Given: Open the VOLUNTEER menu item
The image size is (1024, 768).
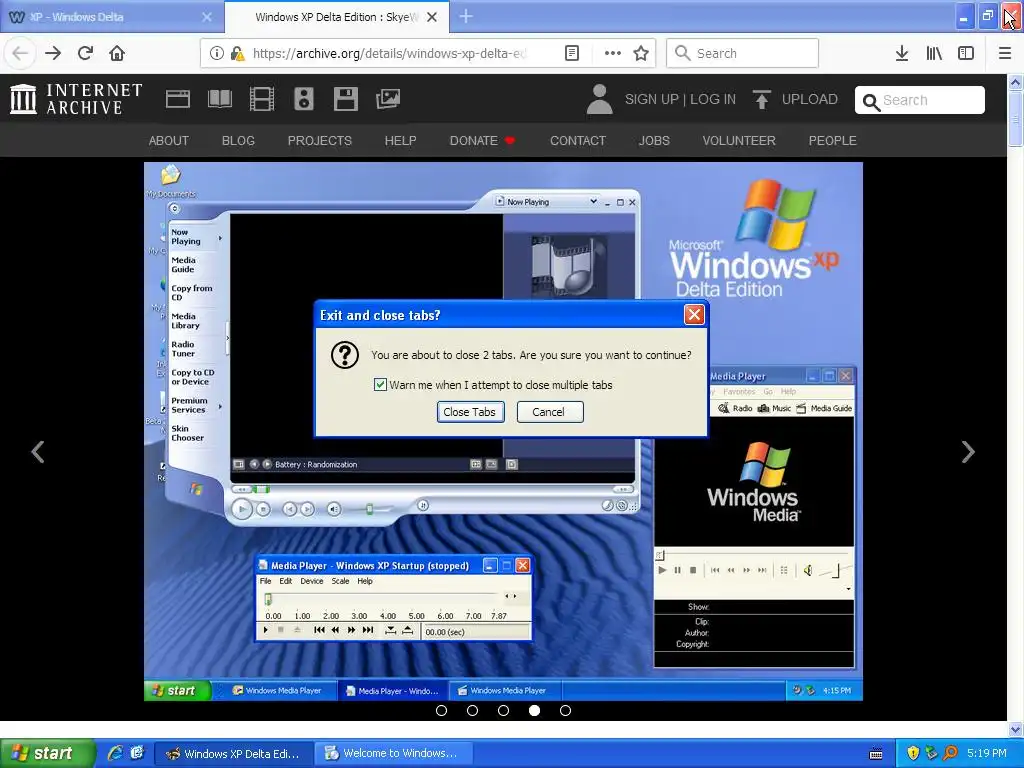Looking at the screenshot, I should tap(739, 140).
